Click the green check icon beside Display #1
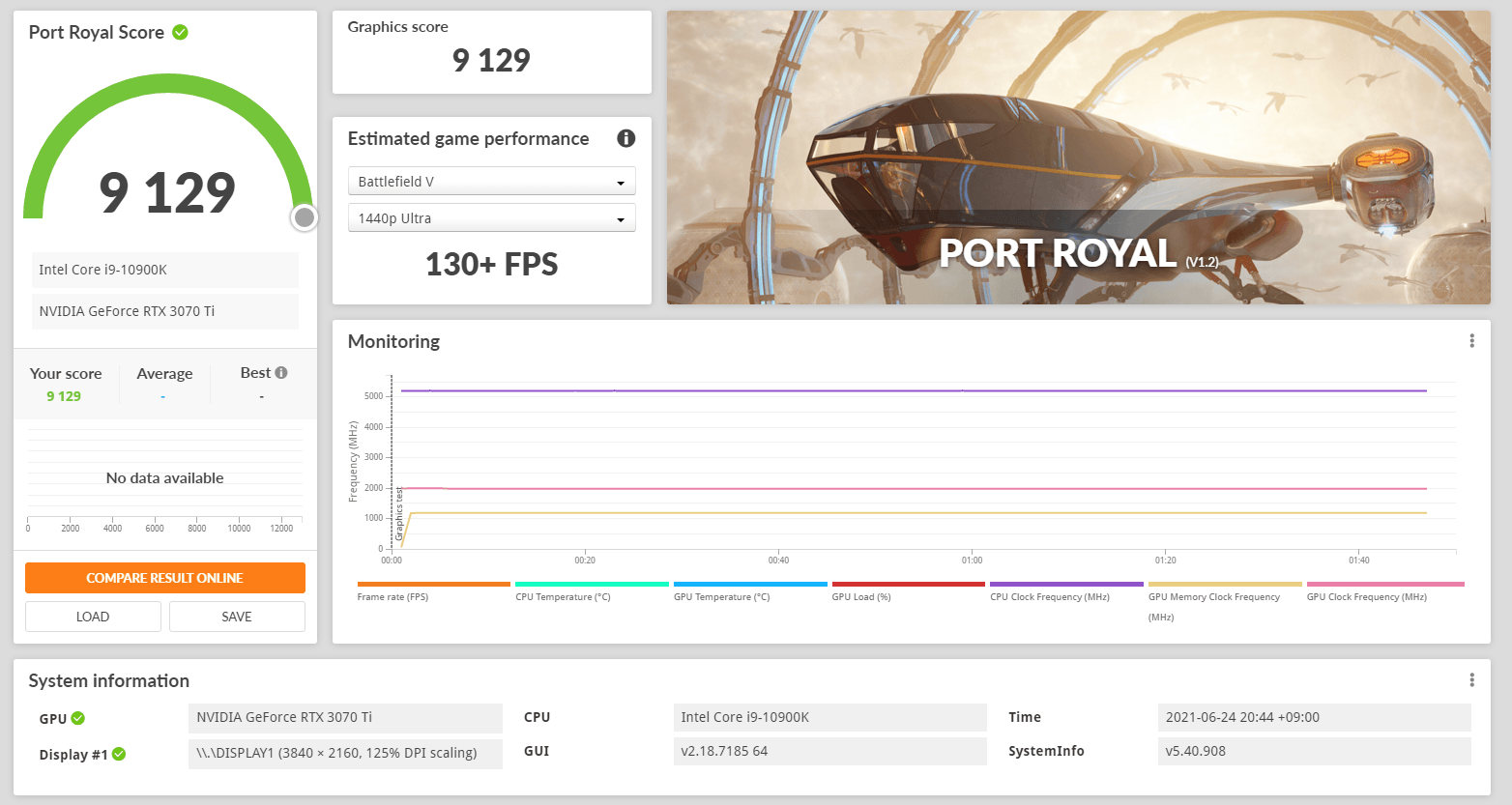 click(119, 754)
